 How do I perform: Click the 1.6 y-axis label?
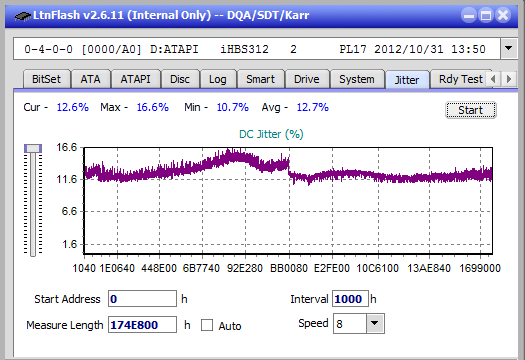[x=70, y=244]
